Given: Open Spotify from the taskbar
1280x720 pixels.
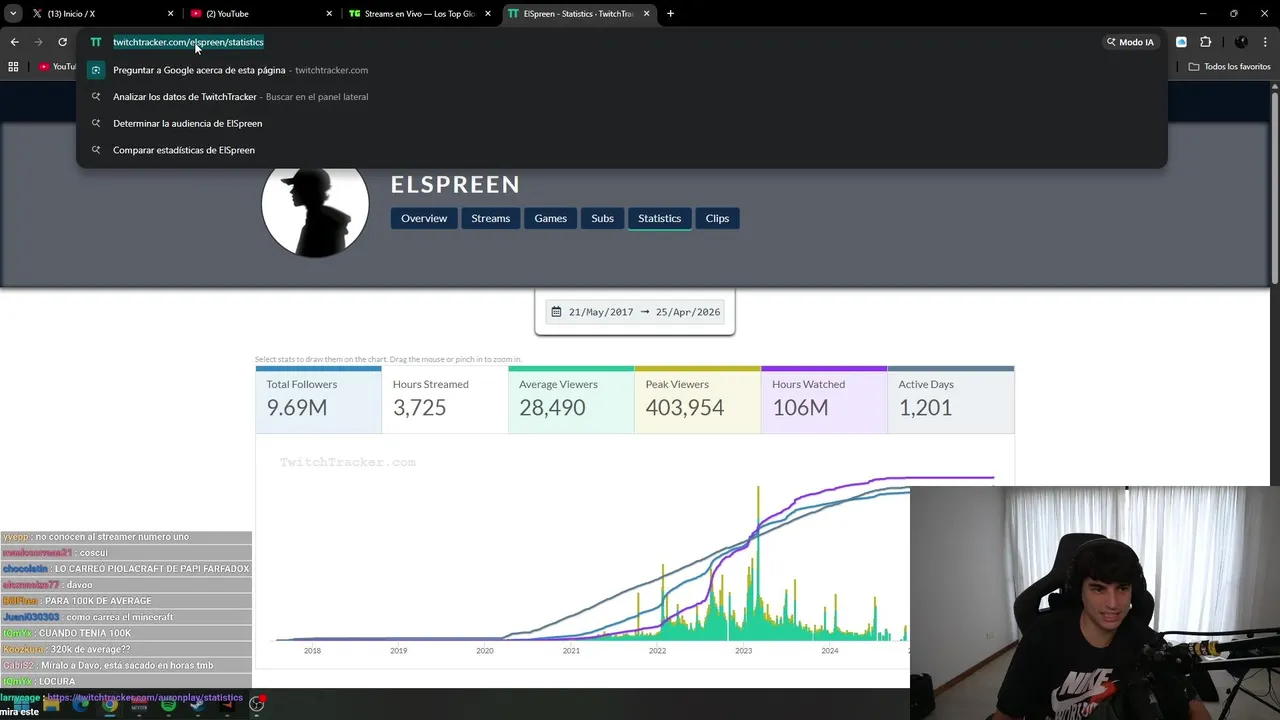Looking at the screenshot, I should pos(168,704).
